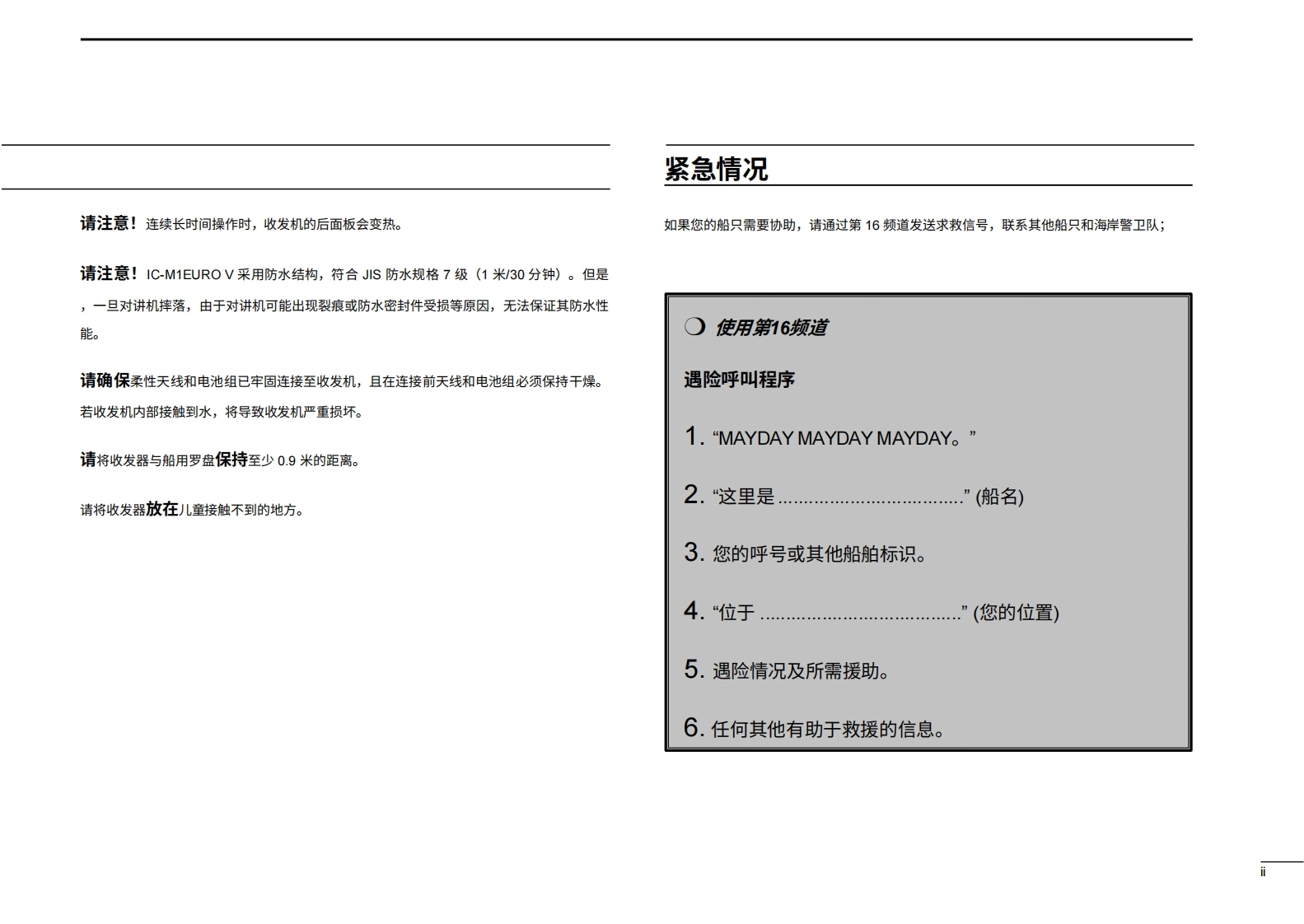Click the 如果您的船只需要协助 intro sentence
The image size is (1304, 924).
[914, 225]
